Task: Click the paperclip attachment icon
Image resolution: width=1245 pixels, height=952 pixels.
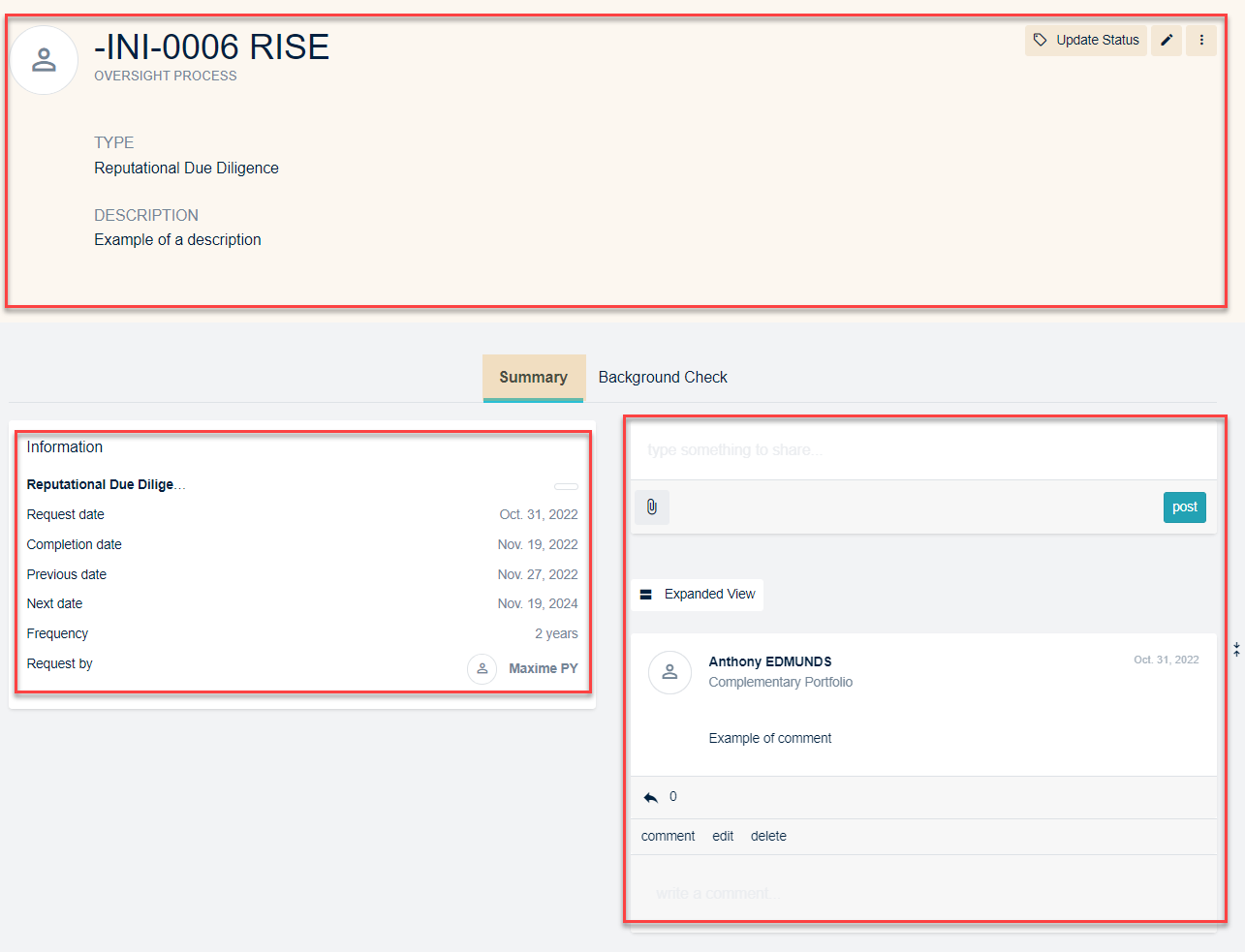Action: (652, 507)
